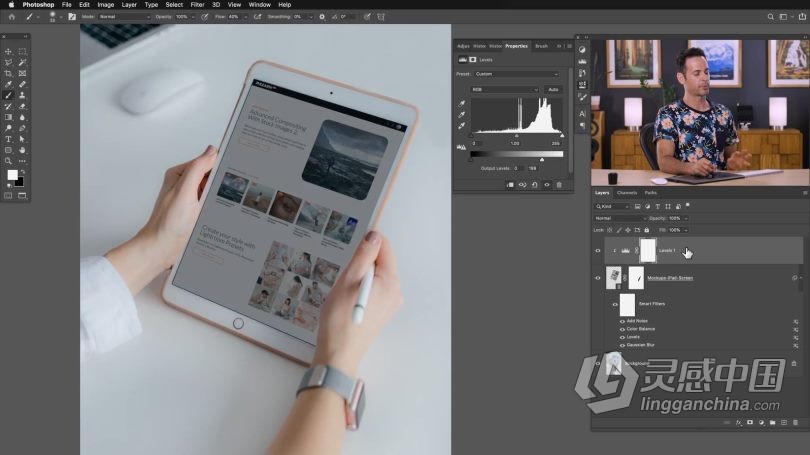Toggle Quick Mask mode
Screen dimensions: 810x455
[8, 196]
